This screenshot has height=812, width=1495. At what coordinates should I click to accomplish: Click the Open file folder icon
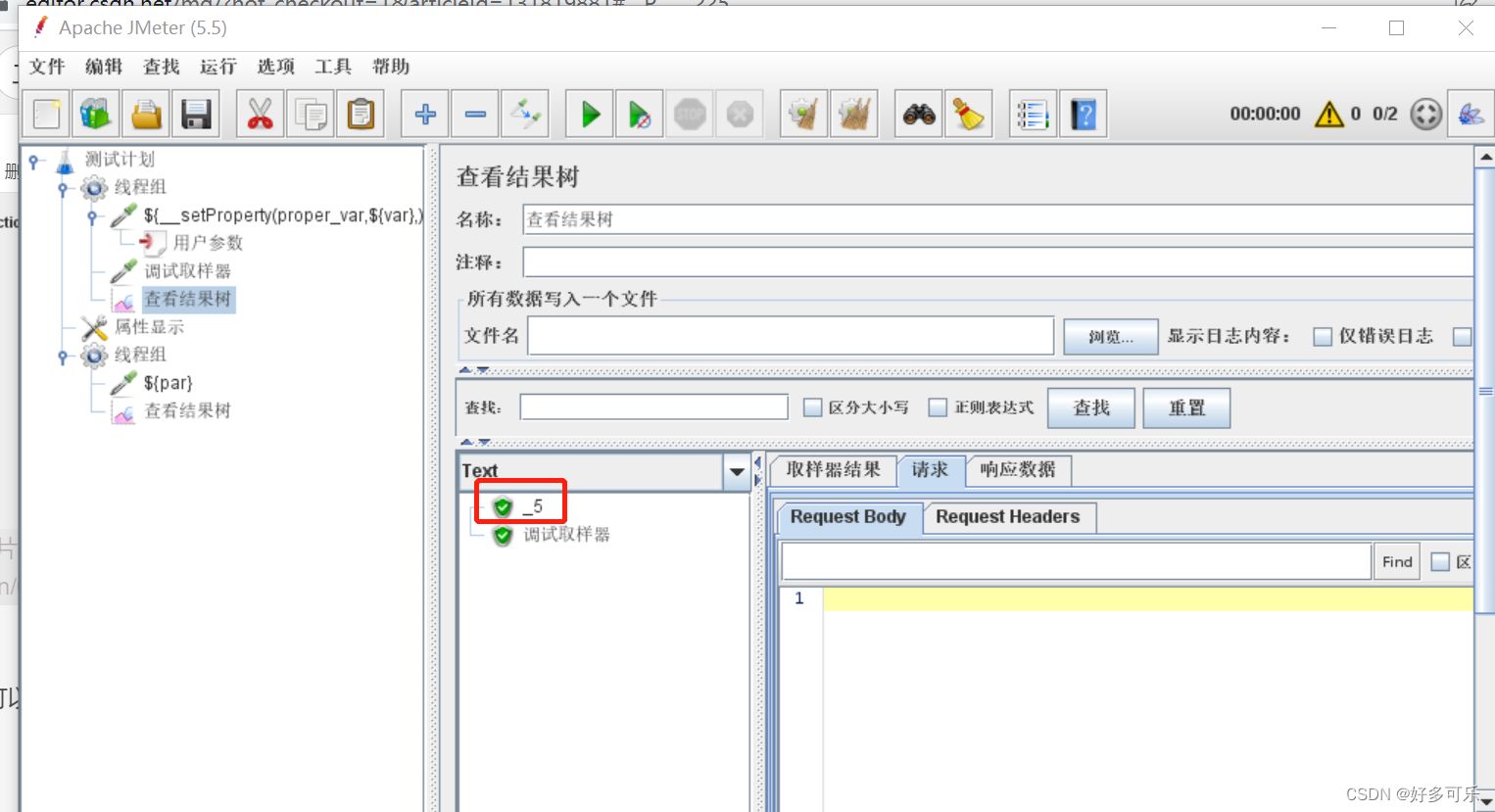click(146, 115)
